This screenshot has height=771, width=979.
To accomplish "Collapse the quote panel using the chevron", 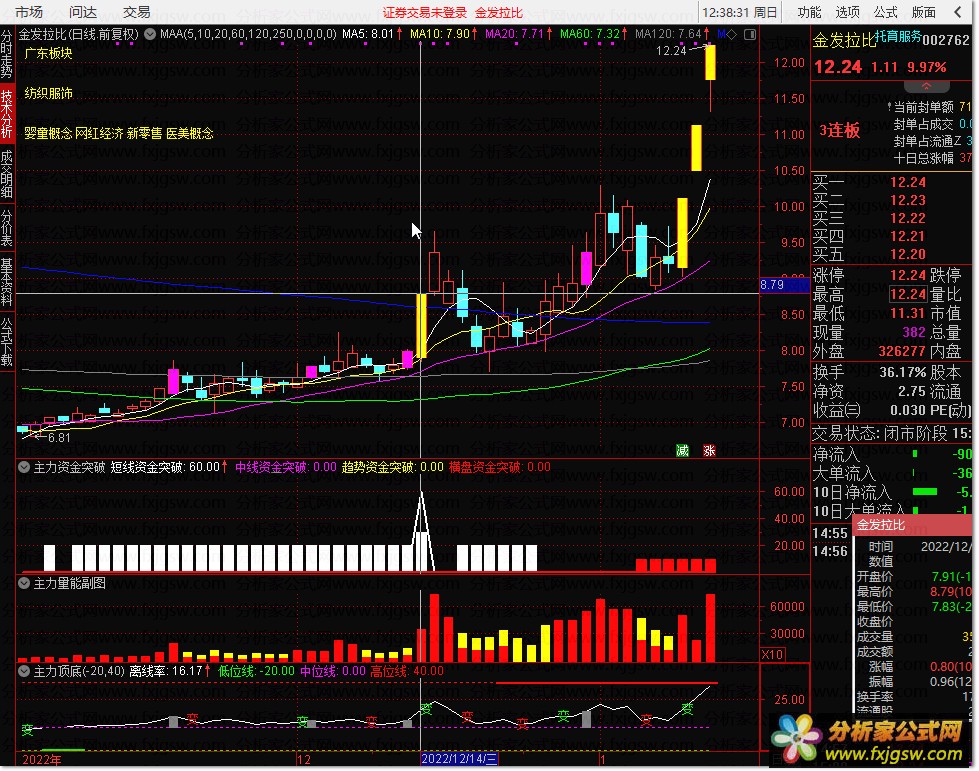I will pyautogui.click(x=927, y=86).
